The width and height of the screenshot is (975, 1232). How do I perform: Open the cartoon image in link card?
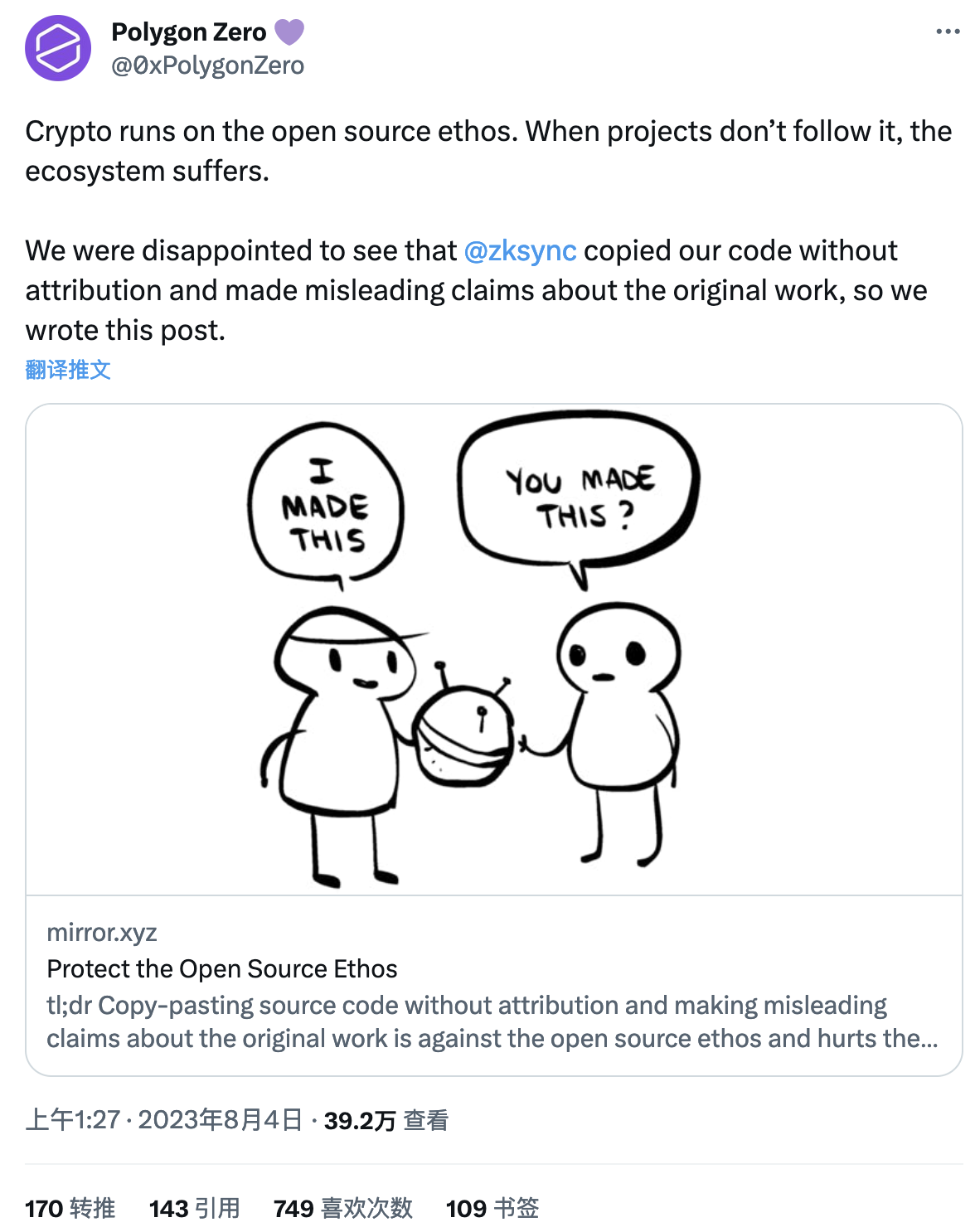click(494, 649)
